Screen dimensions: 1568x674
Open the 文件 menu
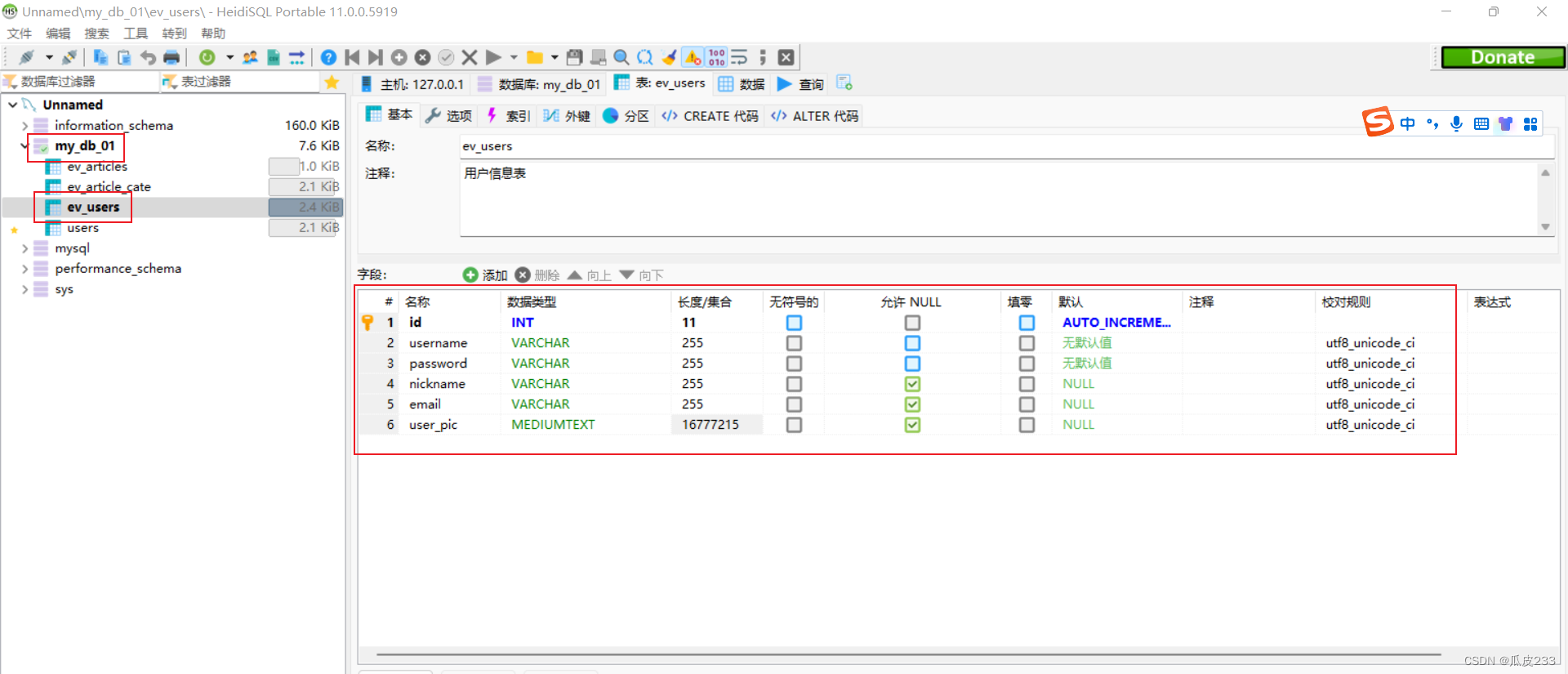pos(20,33)
